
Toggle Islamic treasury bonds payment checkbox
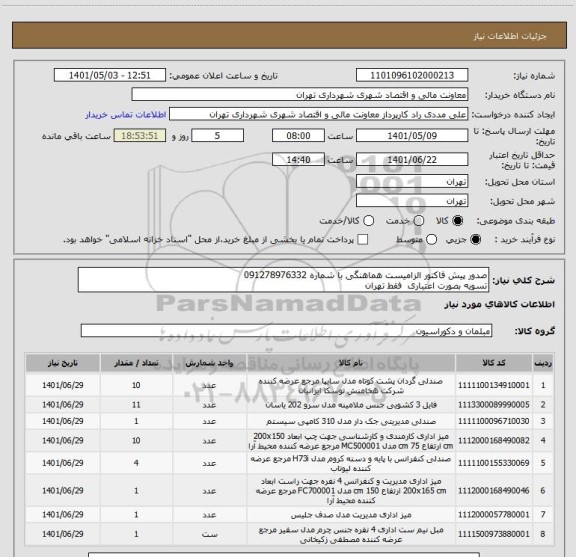[363, 240]
